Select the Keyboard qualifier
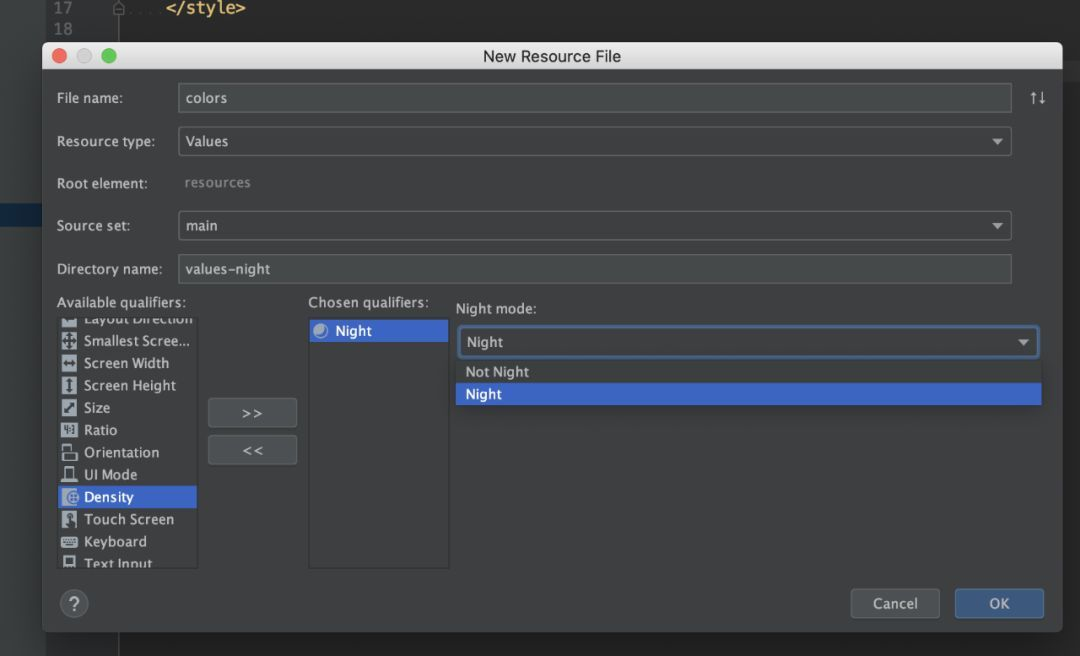This screenshot has width=1080, height=656. pyautogui.click(x=115, y=541)
